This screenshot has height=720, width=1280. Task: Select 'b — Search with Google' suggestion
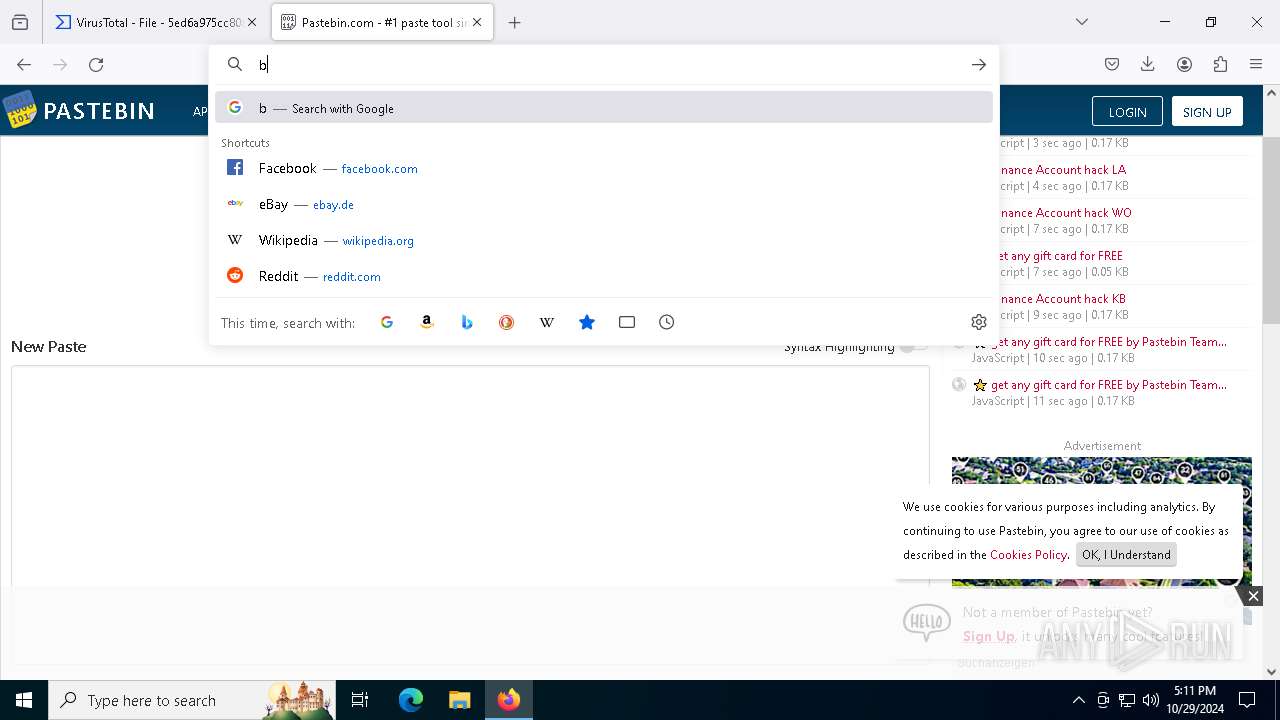click(604, 108)
